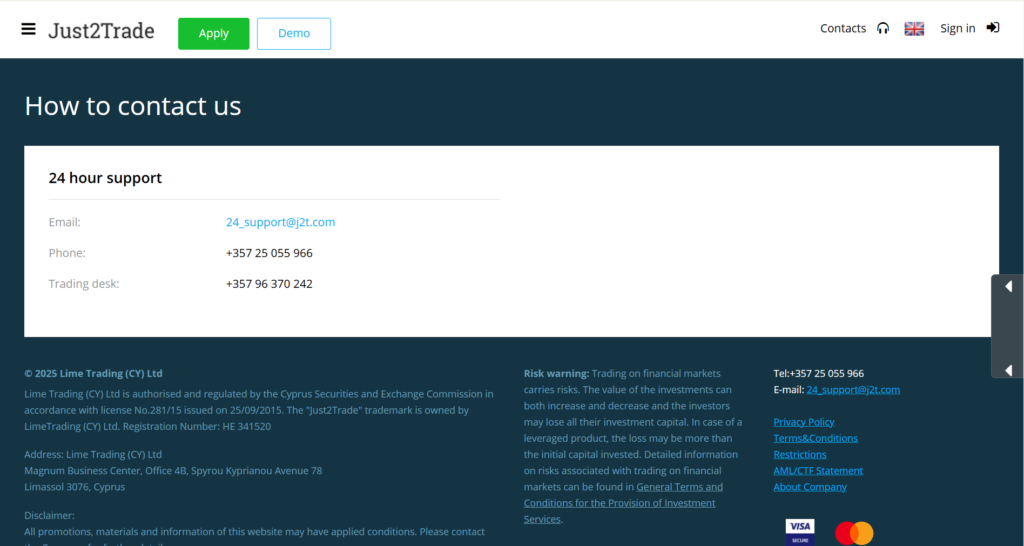Open the AML/CTF Statement link
The height and width of the screenshot is (546, 1024).
[818, 471]
